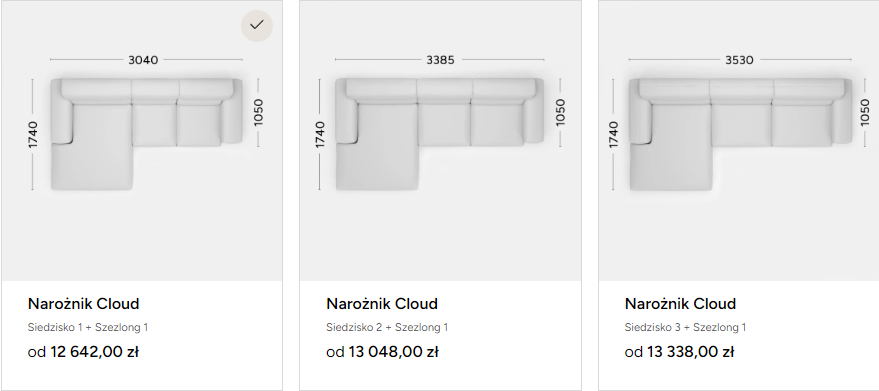Click the price od 13 048,00 zł
Viewport: 879px width, 391px height.
click(x=382, y=352)
